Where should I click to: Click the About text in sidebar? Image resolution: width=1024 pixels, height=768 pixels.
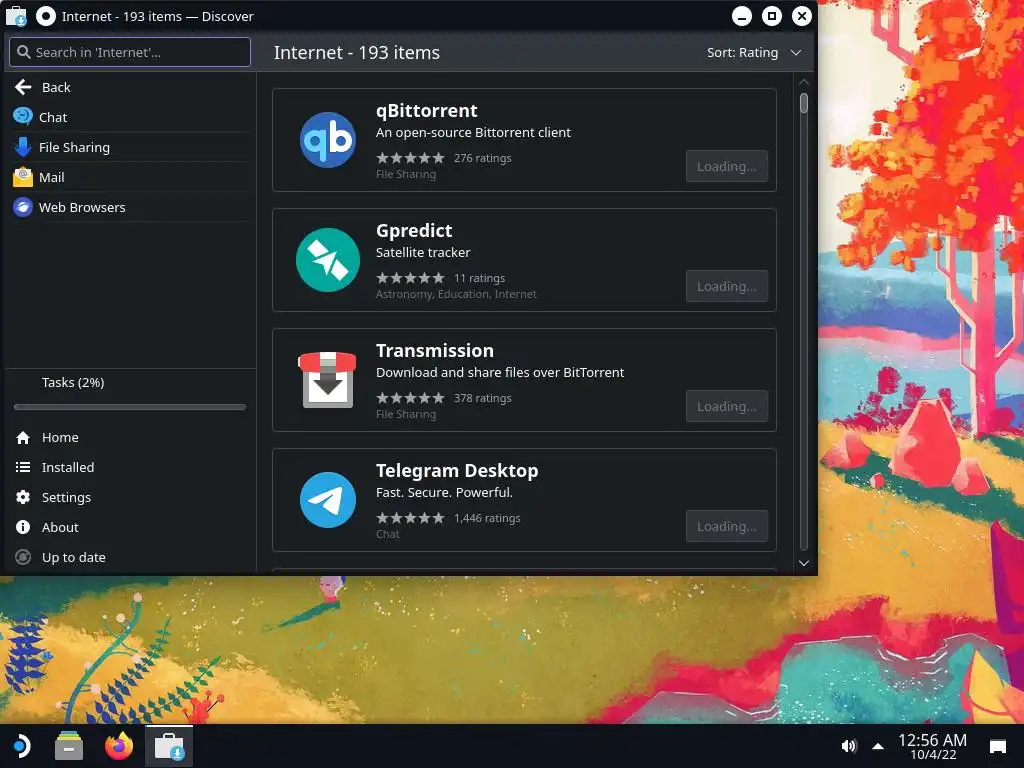coord(60,528)
